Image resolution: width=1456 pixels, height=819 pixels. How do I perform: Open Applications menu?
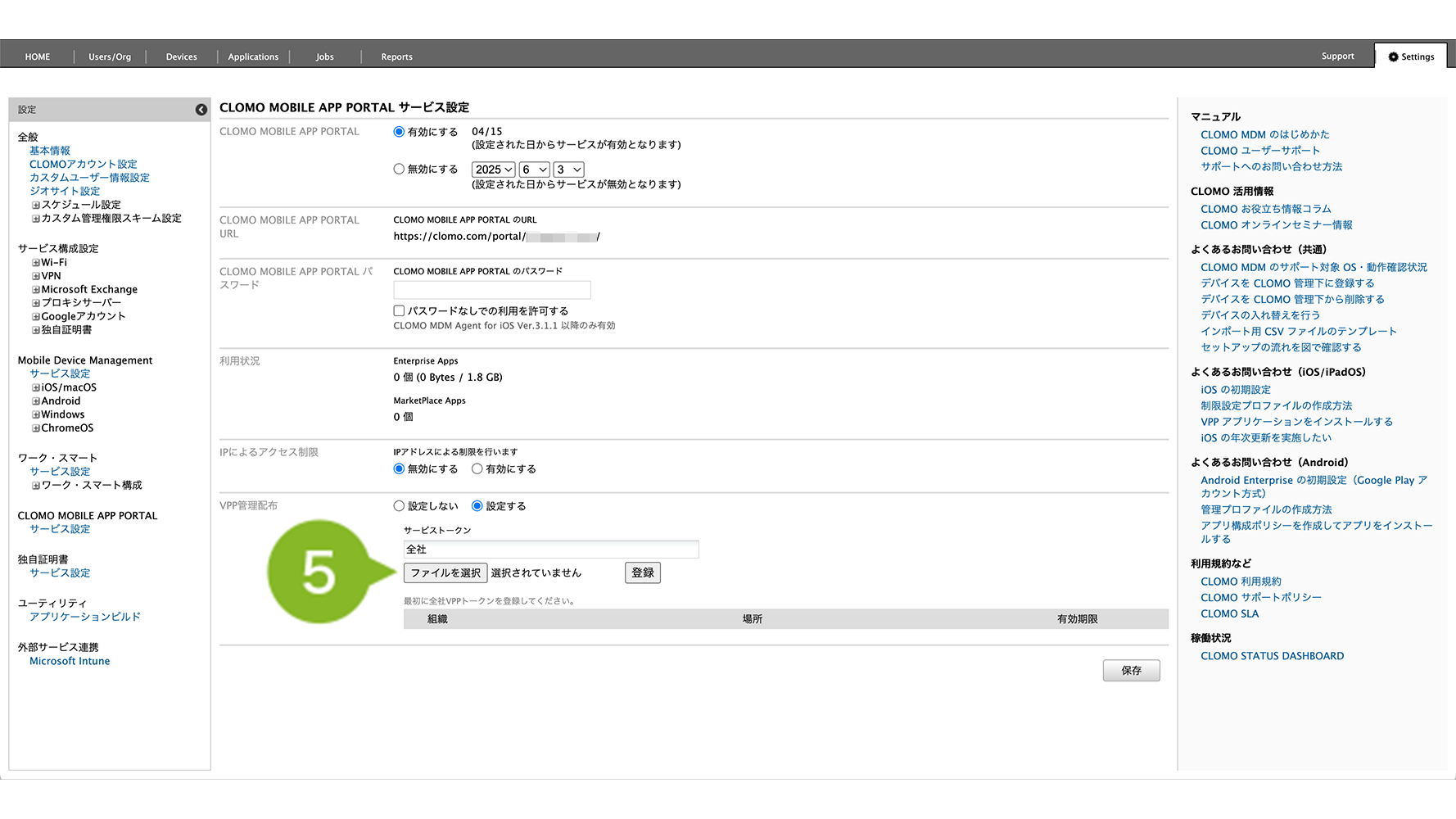pyautogui.click(x=253, y=57)
